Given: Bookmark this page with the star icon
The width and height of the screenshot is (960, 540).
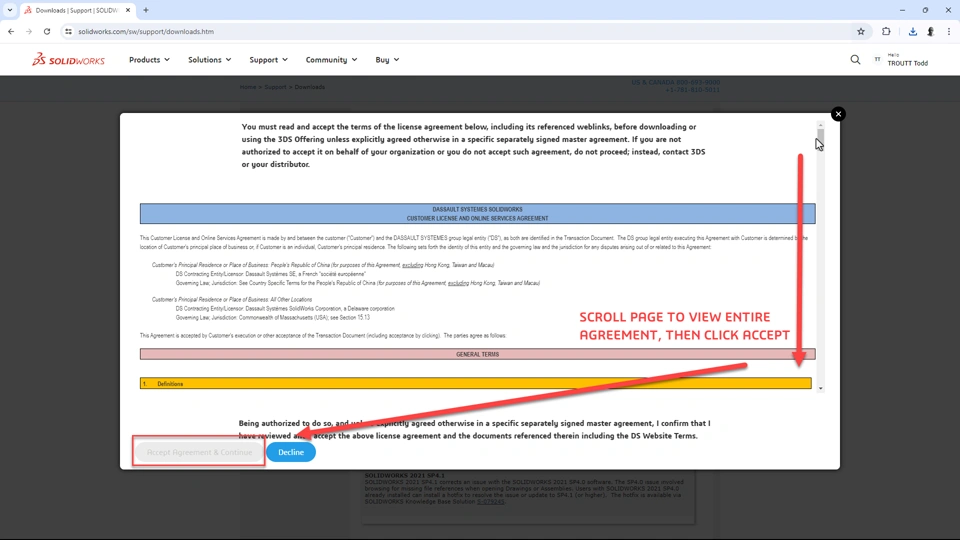Looking at the screenshot, I should pos(861,31).
